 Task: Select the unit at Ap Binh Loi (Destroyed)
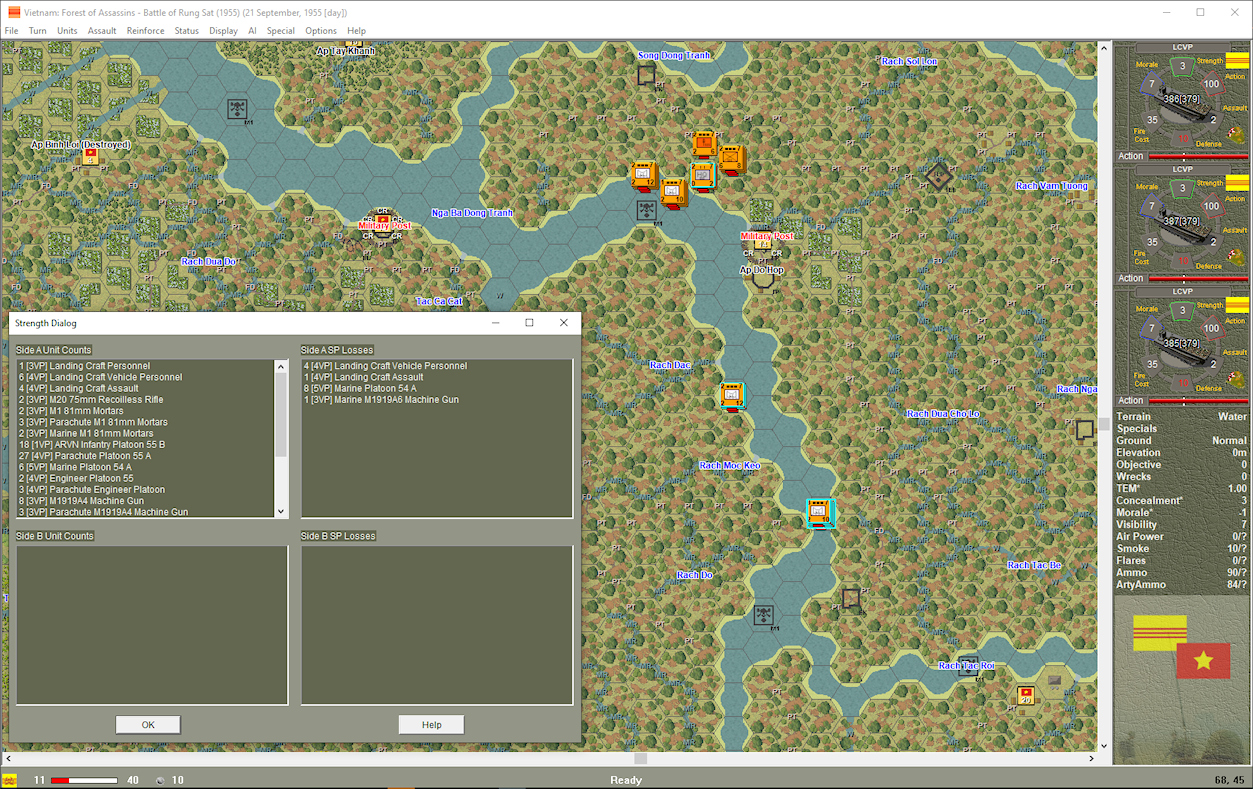coord(90,158)
